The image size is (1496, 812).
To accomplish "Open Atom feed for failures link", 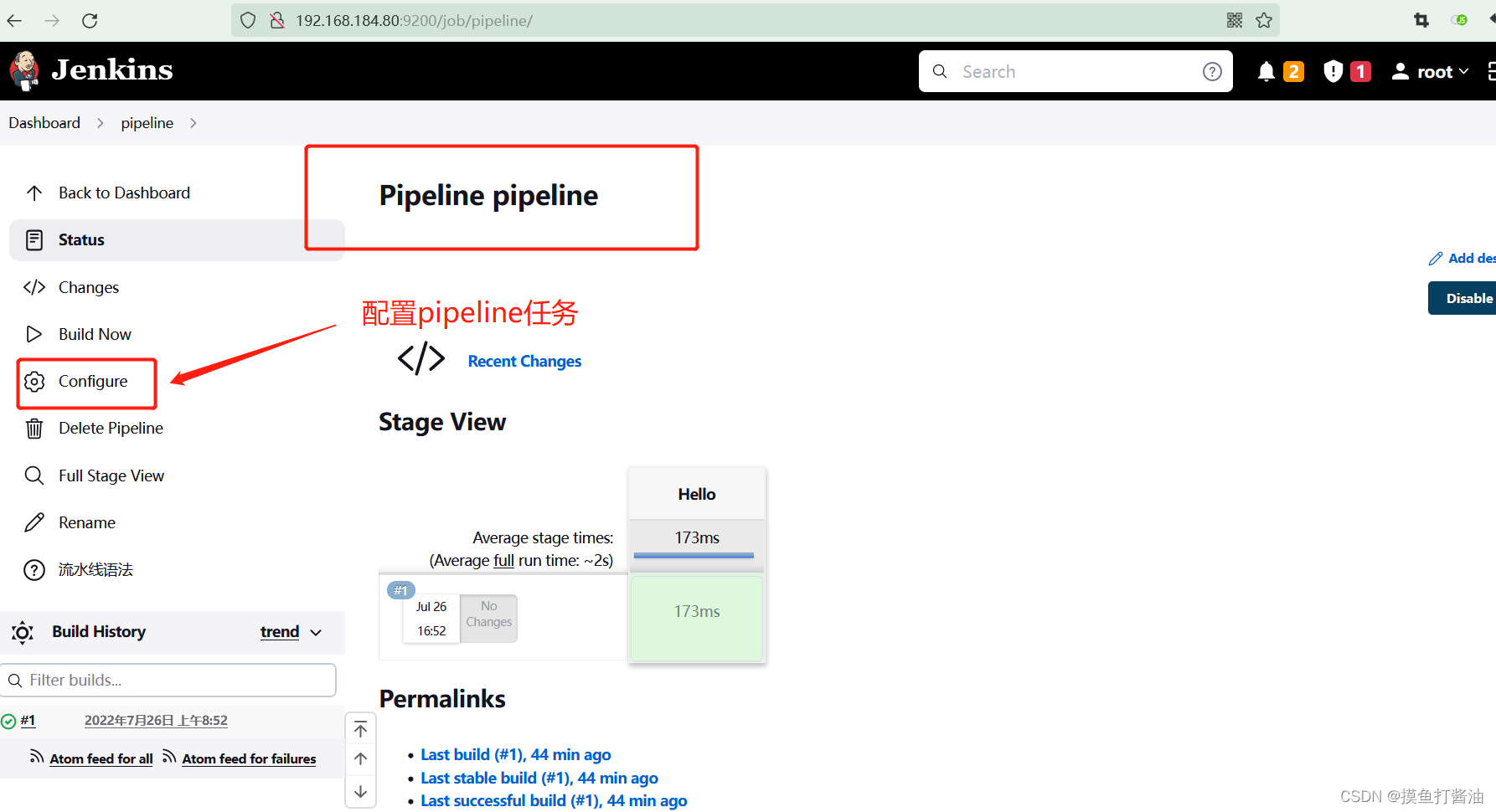I will tap(249, 759).
